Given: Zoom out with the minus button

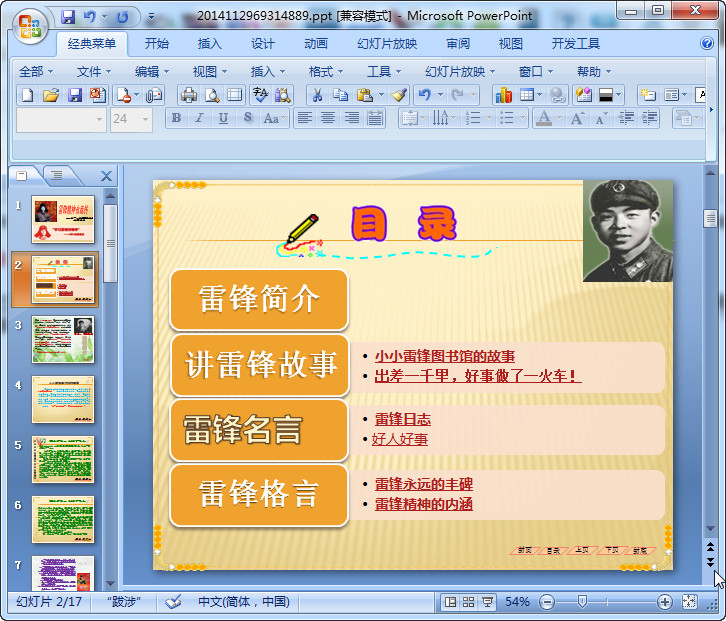Looking at the screenshot, I should (x=547, y=602).
